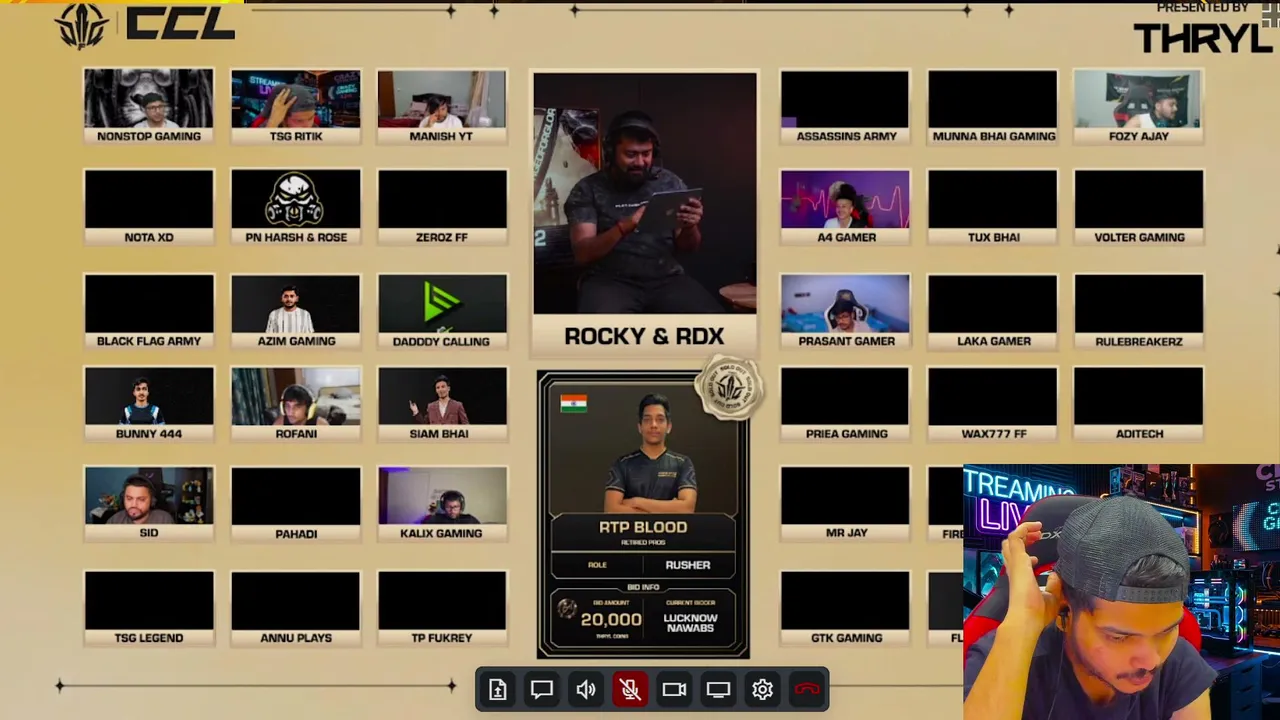The width and height of the screenshot is (1280, 720).
Task: Select the FOZY AJAY video tile
Action: coord(1139,106)
